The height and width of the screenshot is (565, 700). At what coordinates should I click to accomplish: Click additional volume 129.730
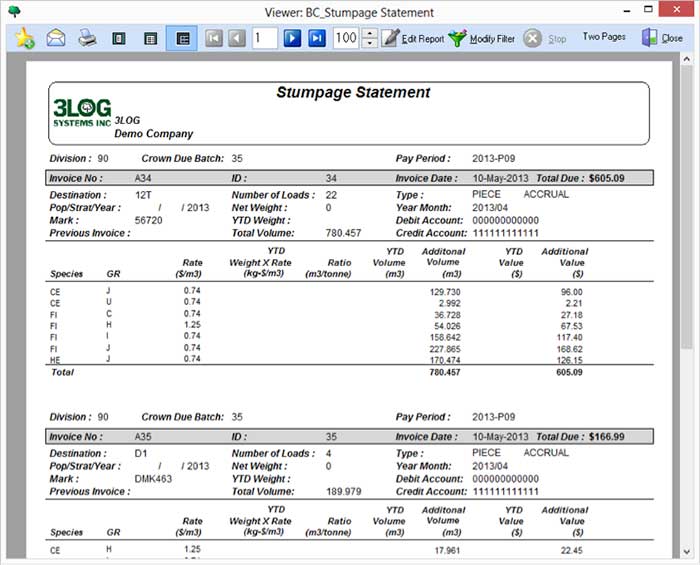(x=445, y=292)
